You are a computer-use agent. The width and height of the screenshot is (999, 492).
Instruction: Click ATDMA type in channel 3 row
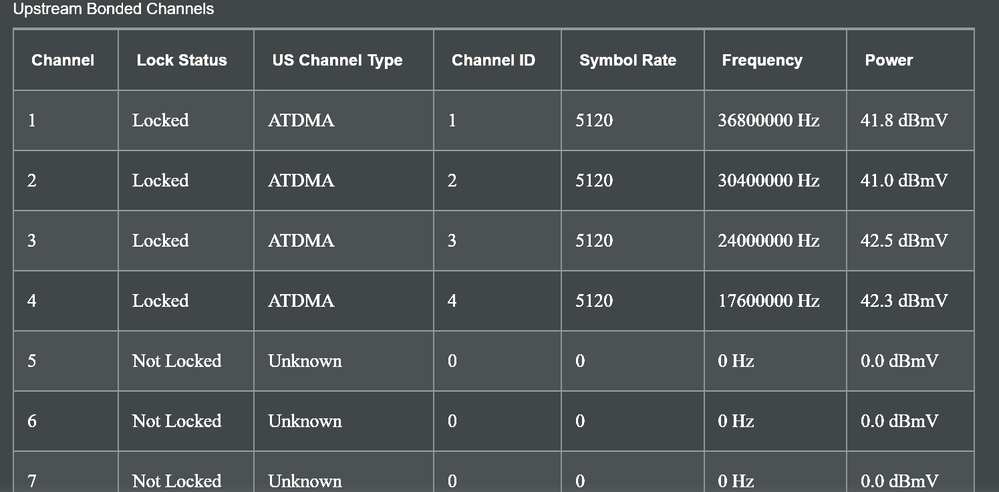point(301,241)
